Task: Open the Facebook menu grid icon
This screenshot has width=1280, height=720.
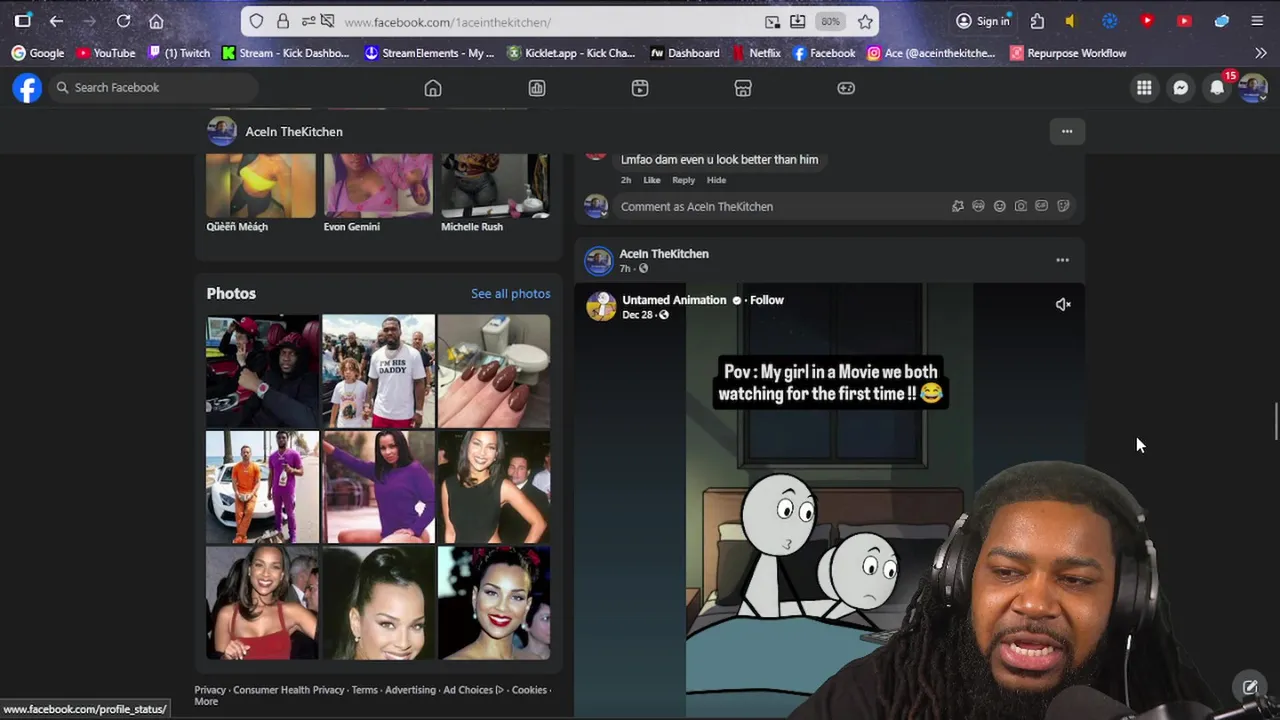Action: (x=1144, y=88)
